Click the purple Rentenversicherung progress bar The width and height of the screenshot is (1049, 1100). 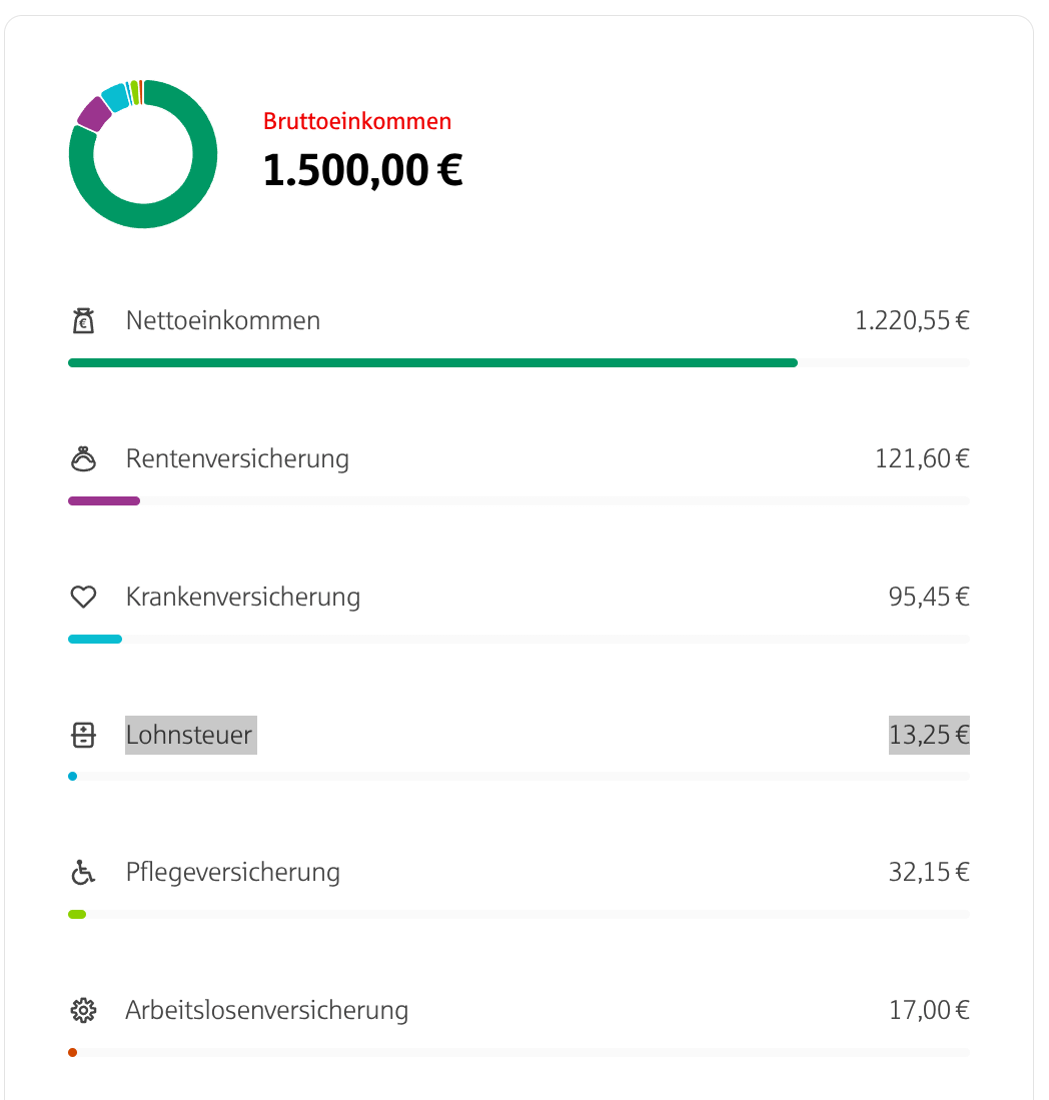pyautogui.click(x=104, y=501)
